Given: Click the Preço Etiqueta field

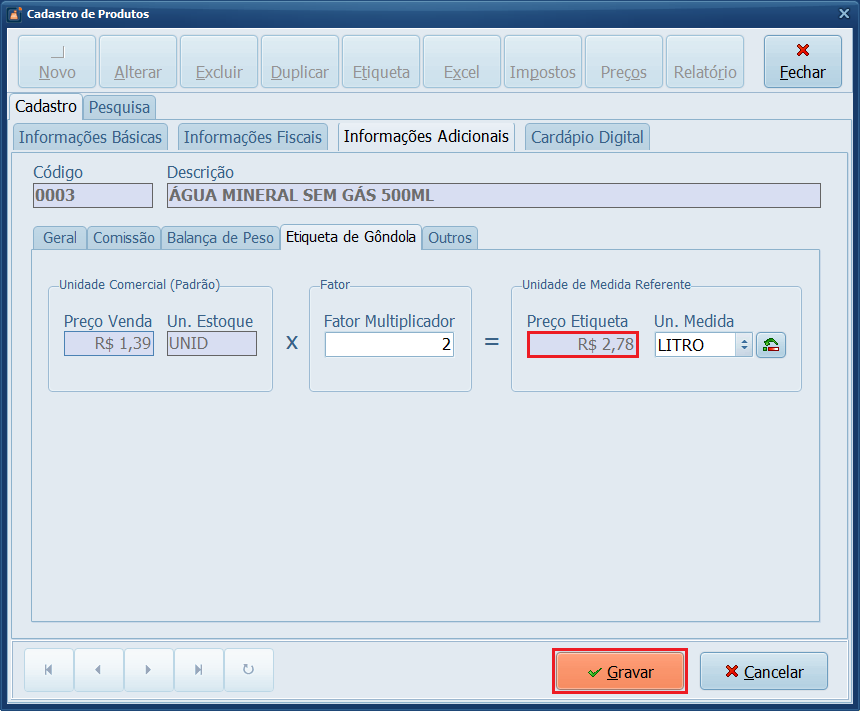Looking at the screenshot, I should (583, 345).
